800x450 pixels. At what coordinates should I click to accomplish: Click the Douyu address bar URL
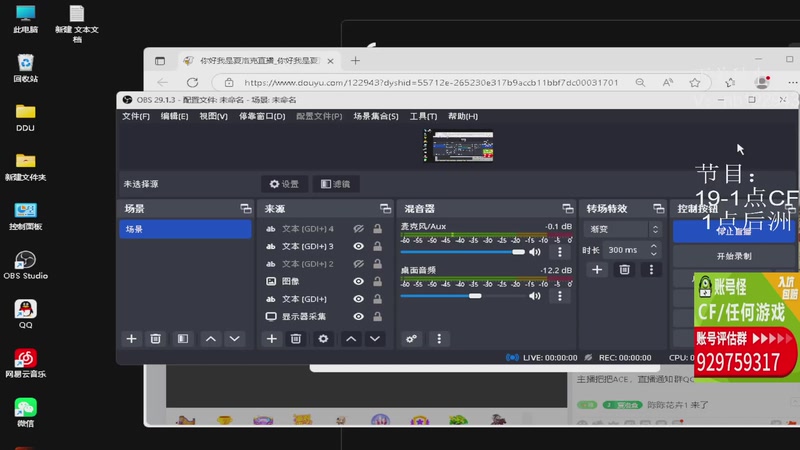pos(431,83)
